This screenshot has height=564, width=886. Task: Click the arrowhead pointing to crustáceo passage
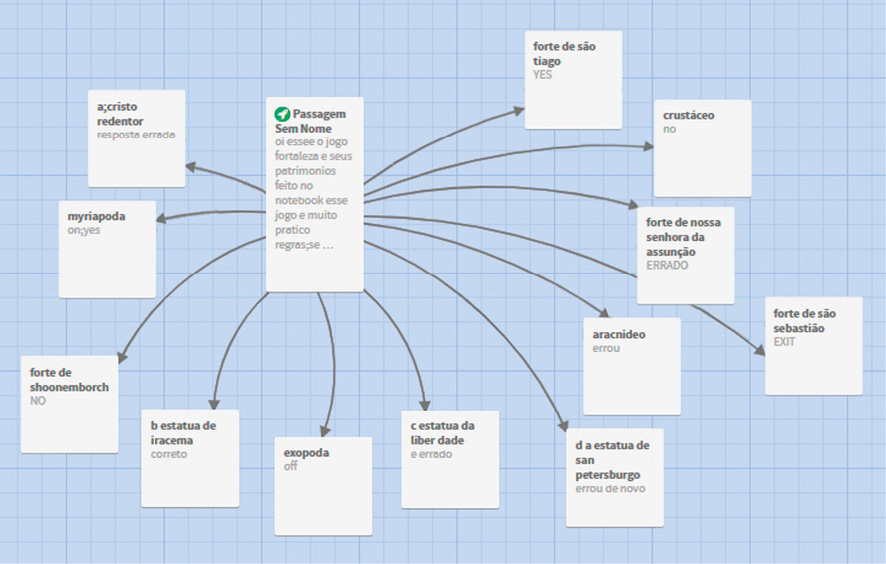tap(649, 146)
